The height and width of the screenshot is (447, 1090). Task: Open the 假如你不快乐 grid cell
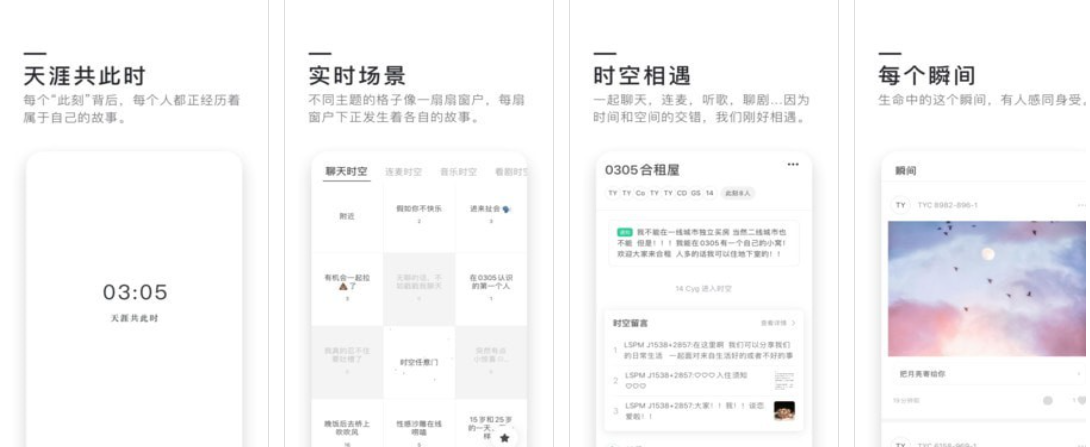point(419,217)
